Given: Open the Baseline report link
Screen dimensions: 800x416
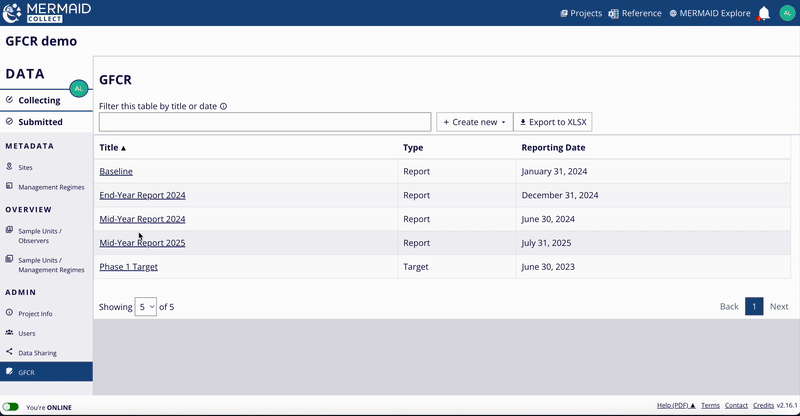Looking at the screenshot, I should click(116, 172).
